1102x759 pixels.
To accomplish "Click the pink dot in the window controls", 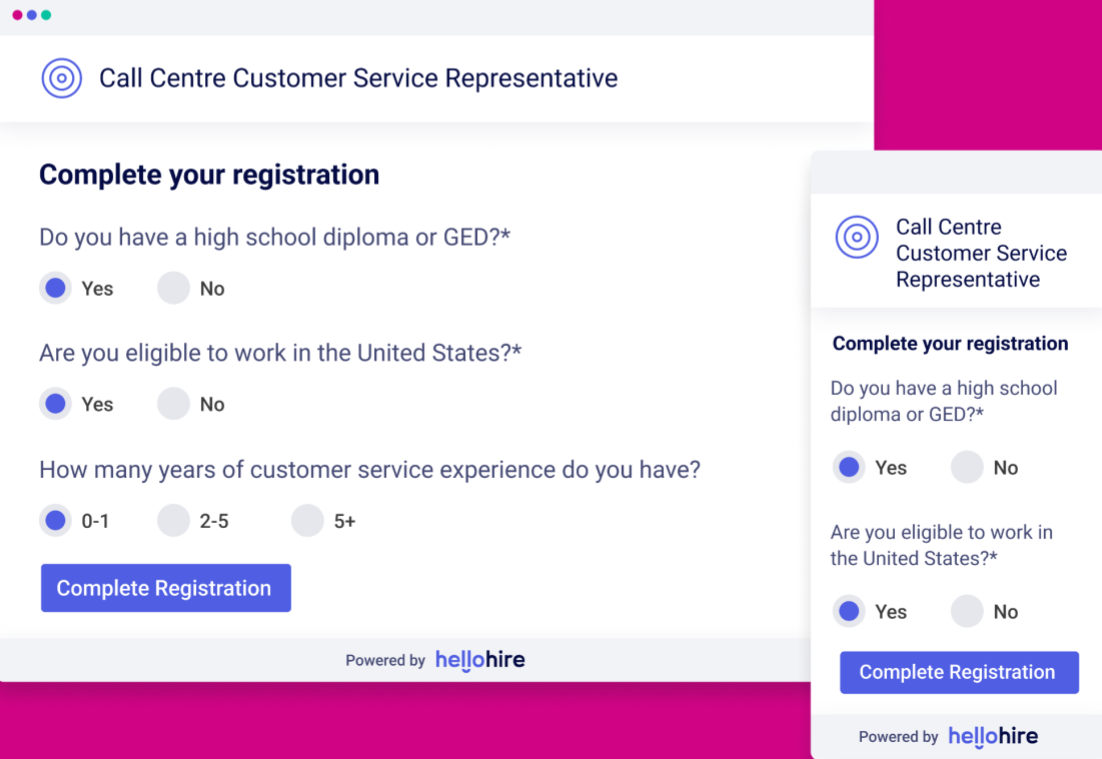I will pos(16,15).
